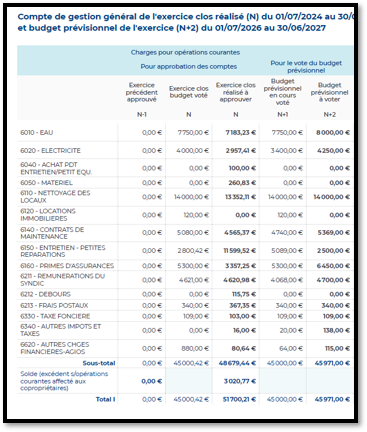Click the 'N+2' column label
The height and width of the screenshot is (432, 367).
pyautogui.click(x=329, y=114)
